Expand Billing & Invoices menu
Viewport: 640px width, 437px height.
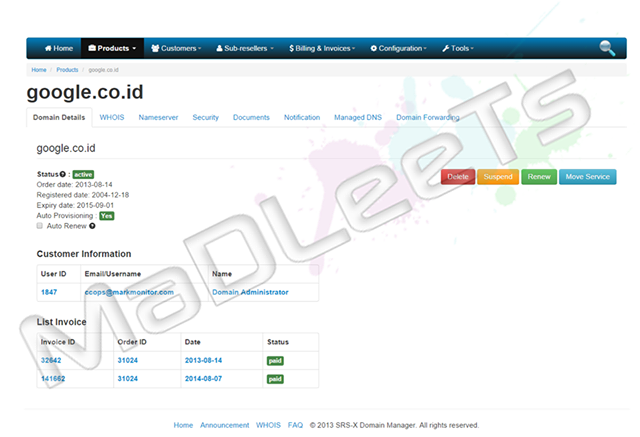pos(322,48)
